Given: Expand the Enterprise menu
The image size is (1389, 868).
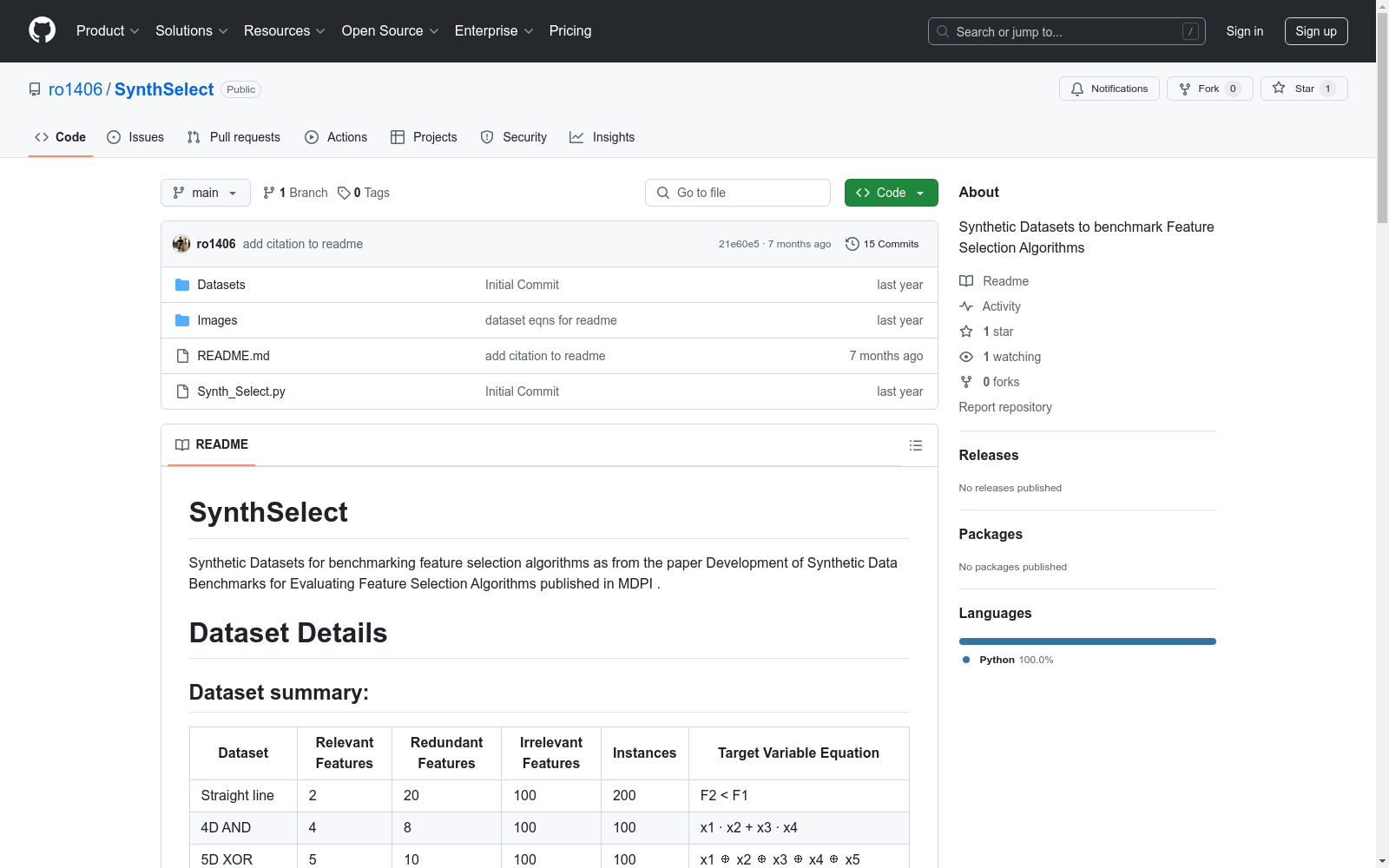Looking at the screenshot, I should click(x=494, y=30).
